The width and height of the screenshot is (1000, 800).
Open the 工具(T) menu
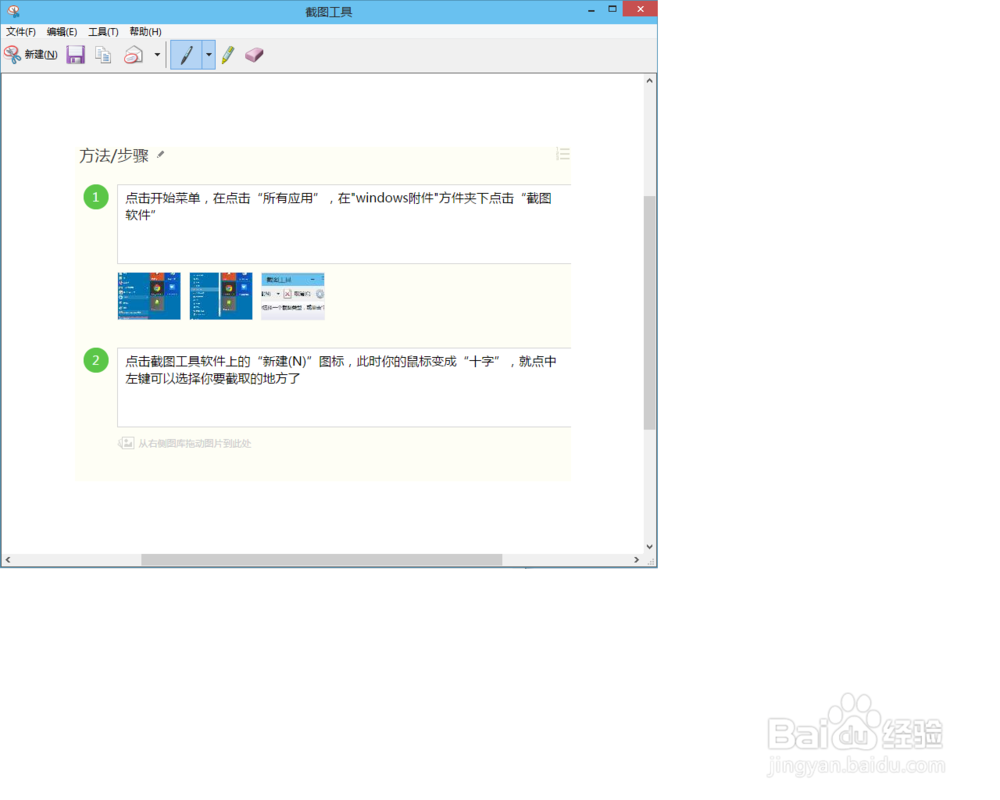(103, 31)
